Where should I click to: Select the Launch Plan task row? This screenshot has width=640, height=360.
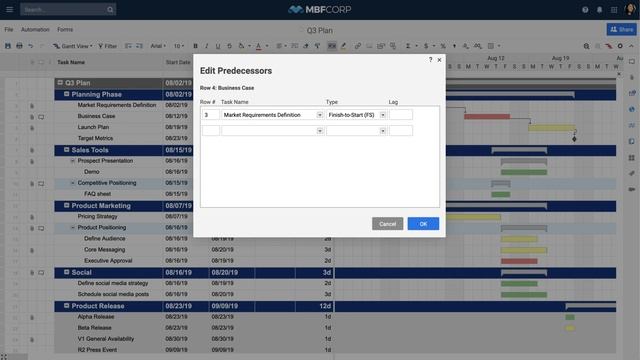(x=93, y=127)
